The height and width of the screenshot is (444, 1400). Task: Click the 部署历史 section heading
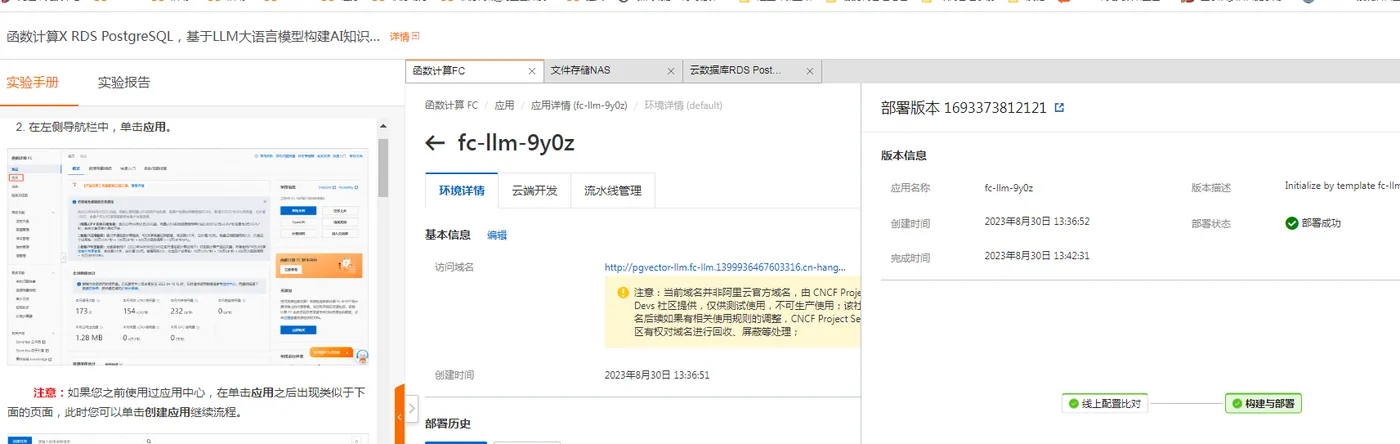[447, 424]
